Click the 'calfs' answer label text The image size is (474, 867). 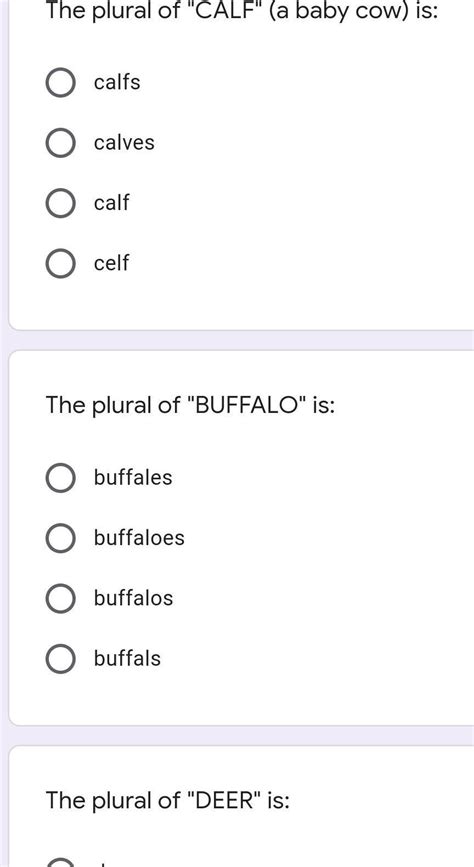click(x=117, y=82)
